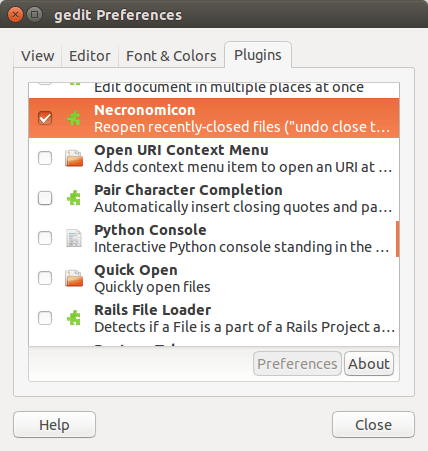Uncheck the Necronomicon plugin checkbox
This screenshot has height=451, width=428.
click(x=45, y=118)
